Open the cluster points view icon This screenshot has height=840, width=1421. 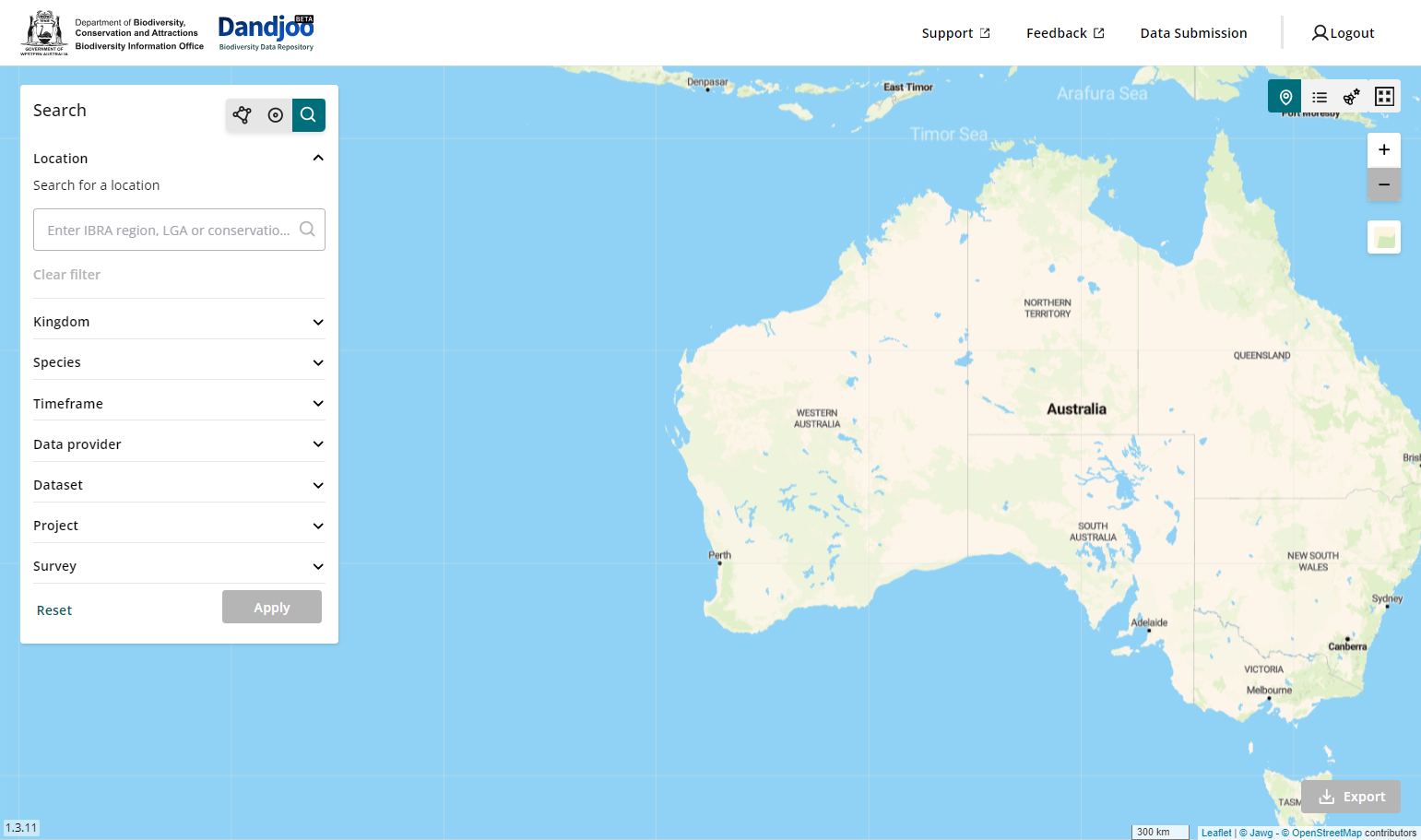point(1352,97)
